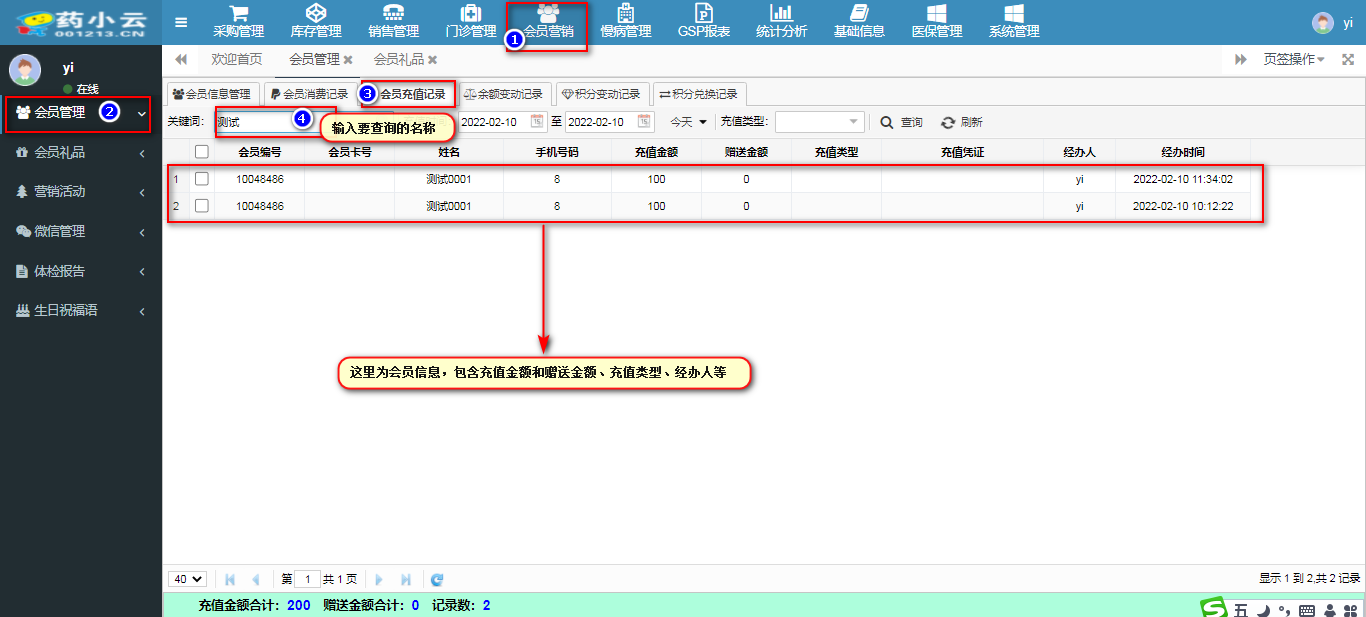The height and width of the screenshot is (617, 1366).
Task: Click the sidebar profile avatar for yi
Action: [25, 70]
